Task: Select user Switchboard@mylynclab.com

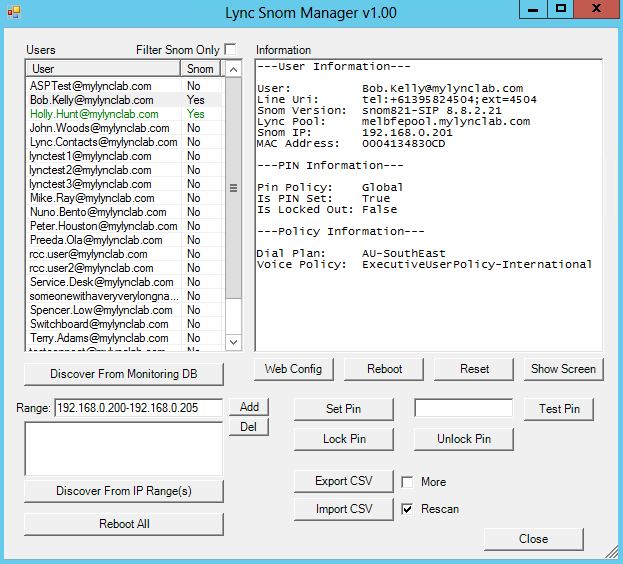Action: [x=125, y=324]
